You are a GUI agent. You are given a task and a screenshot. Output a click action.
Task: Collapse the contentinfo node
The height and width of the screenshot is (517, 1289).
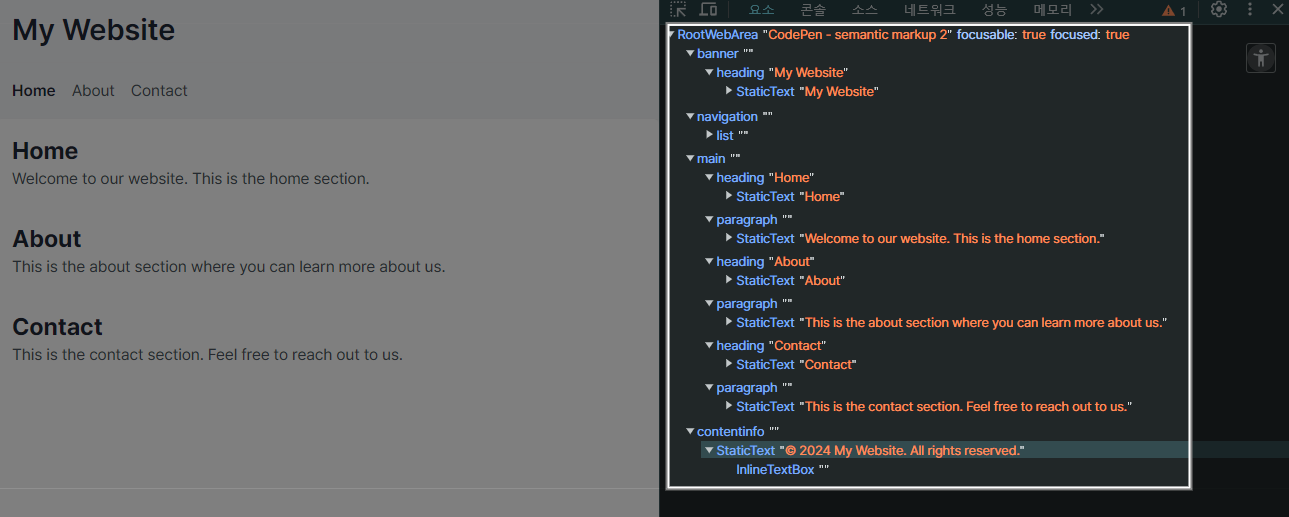690,432
